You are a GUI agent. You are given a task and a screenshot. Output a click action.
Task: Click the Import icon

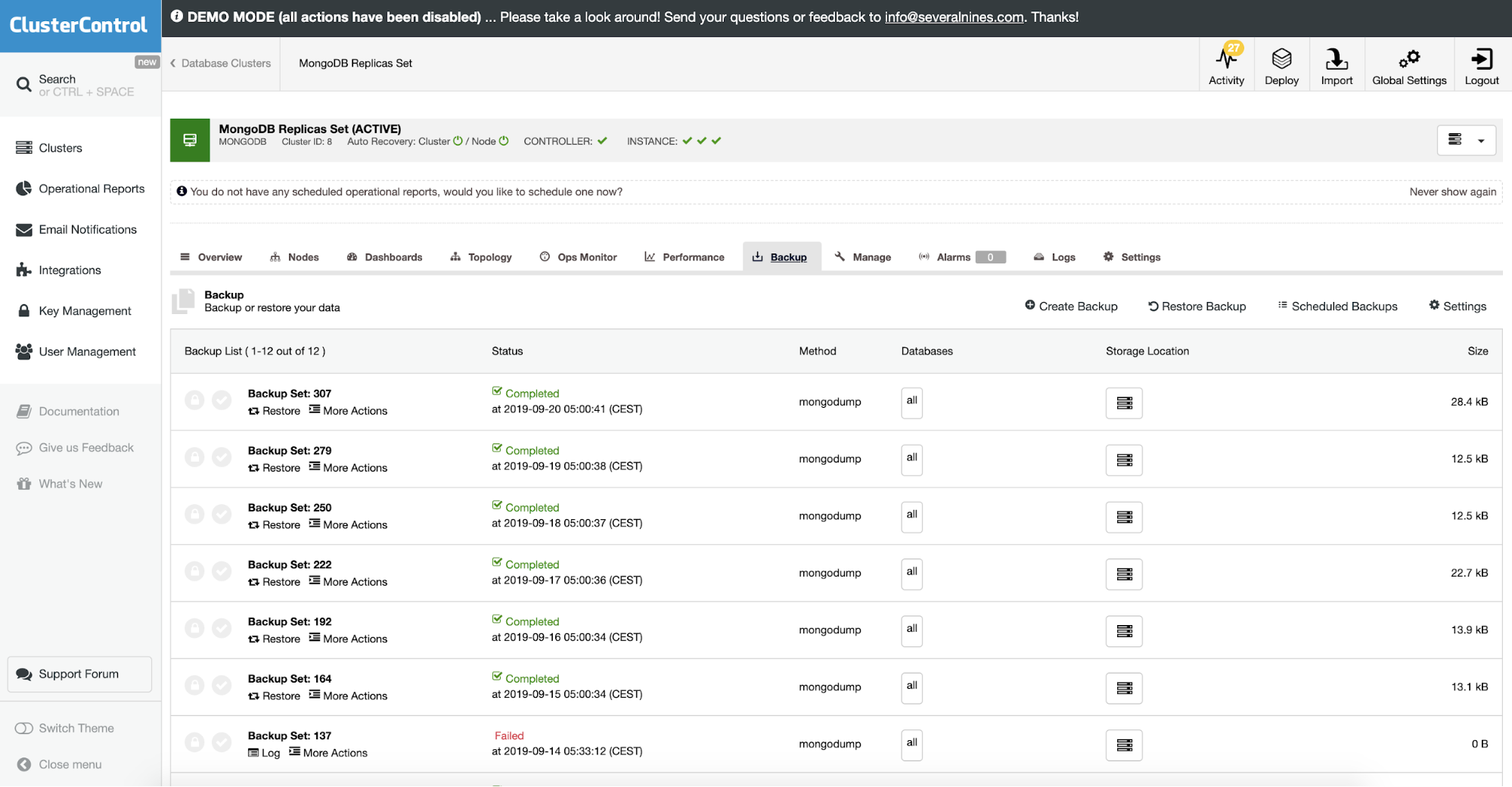(1337, 66)
